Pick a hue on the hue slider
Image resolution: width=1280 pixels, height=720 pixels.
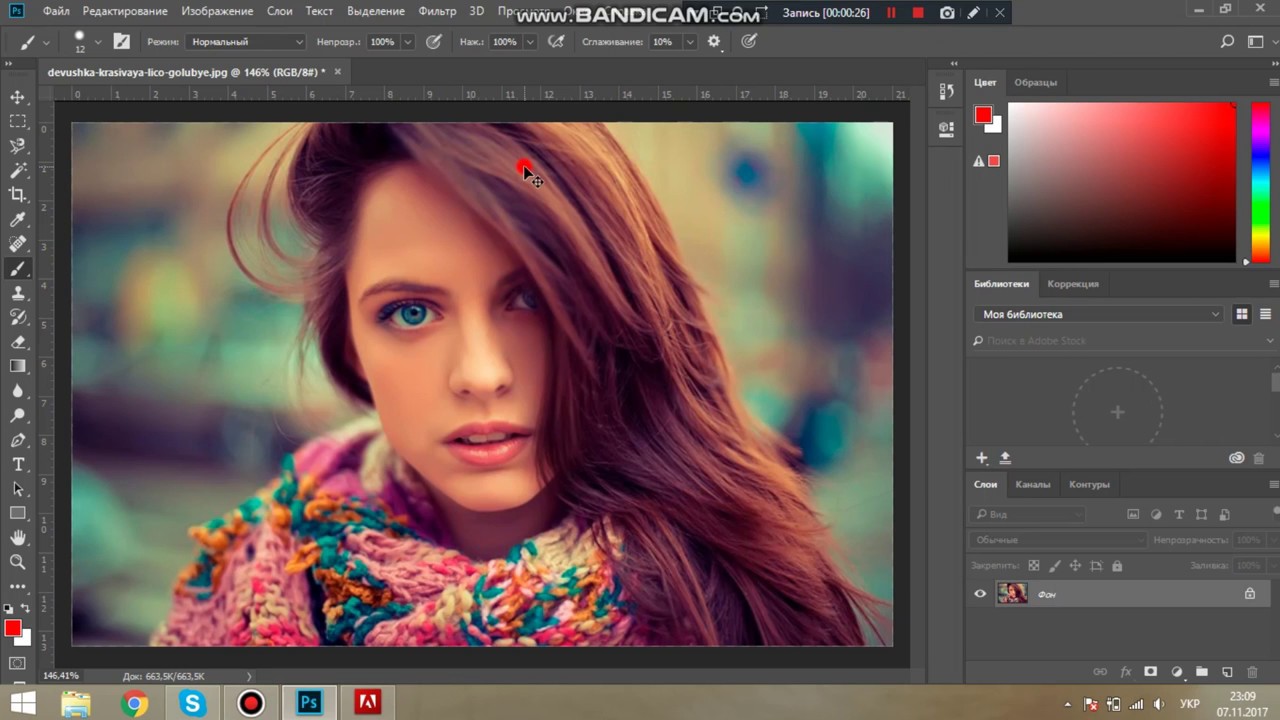[1261, 182]
